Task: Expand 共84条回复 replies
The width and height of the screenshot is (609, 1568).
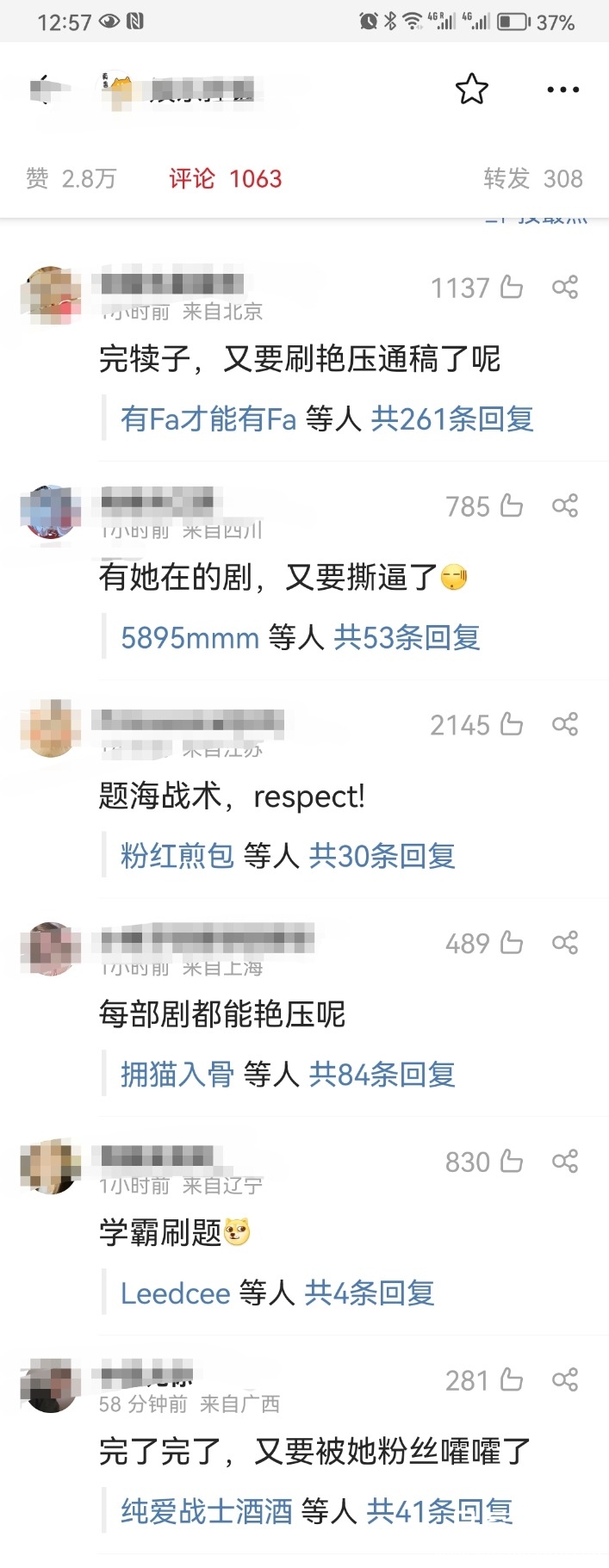Action: 382,1075
